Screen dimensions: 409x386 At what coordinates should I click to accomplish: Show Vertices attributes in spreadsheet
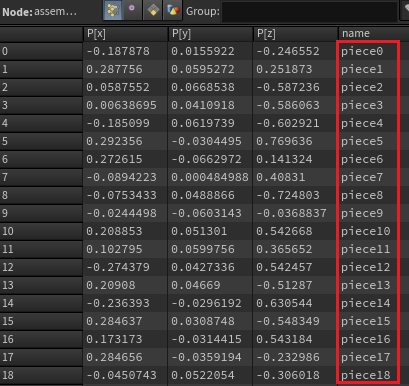(132, 10)
